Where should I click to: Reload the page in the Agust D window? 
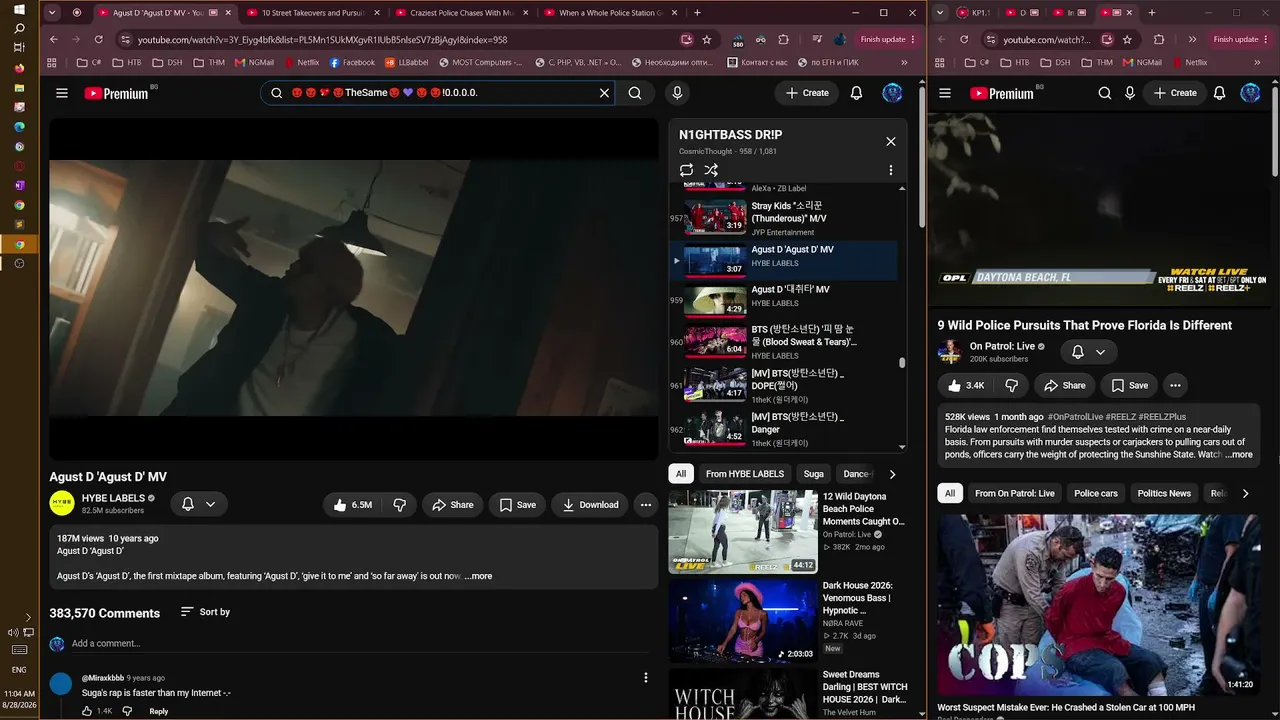coord(98,39)
